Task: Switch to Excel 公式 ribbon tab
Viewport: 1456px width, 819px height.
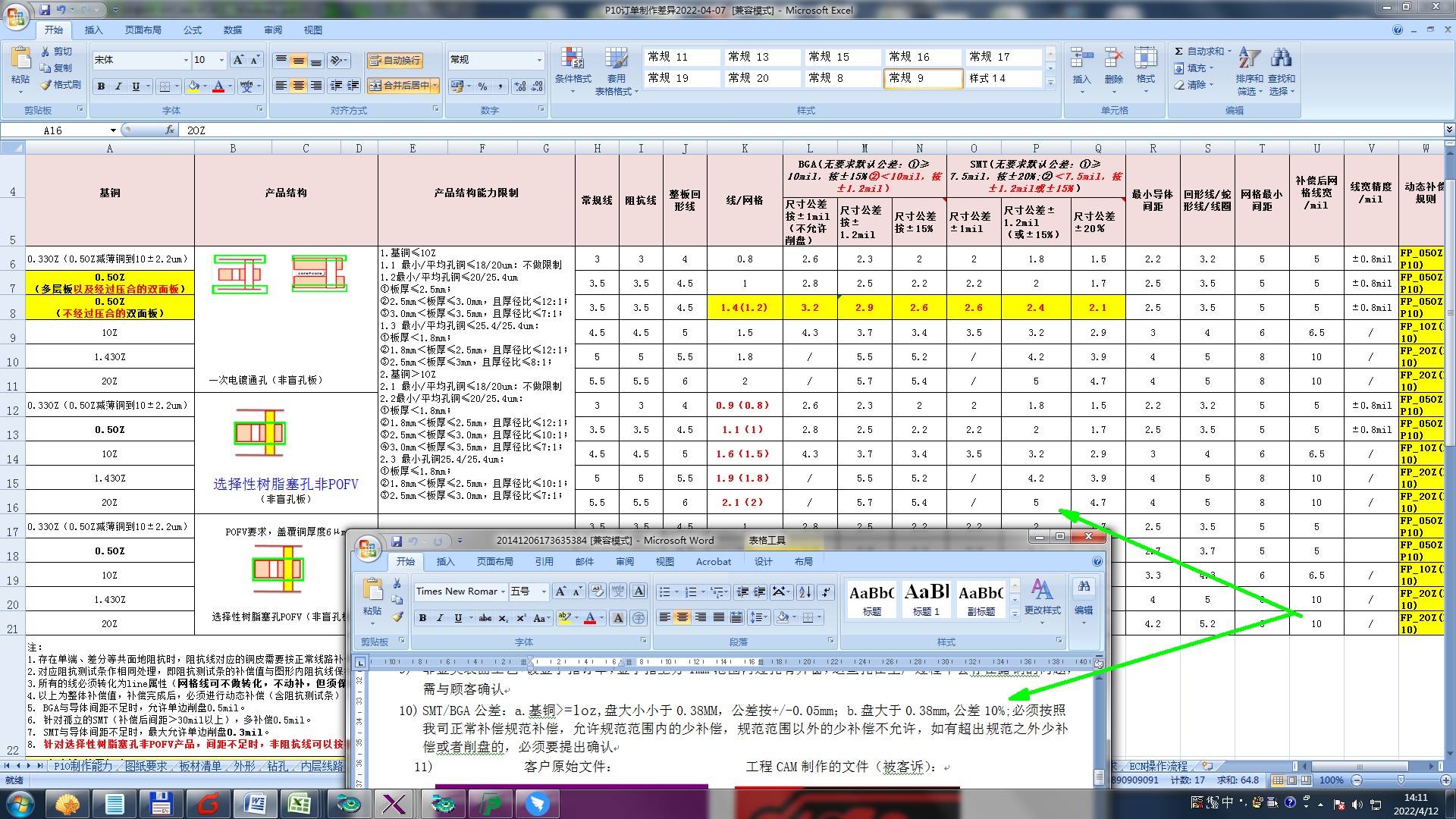Action: pyautogui.click(x=193, y=30)
